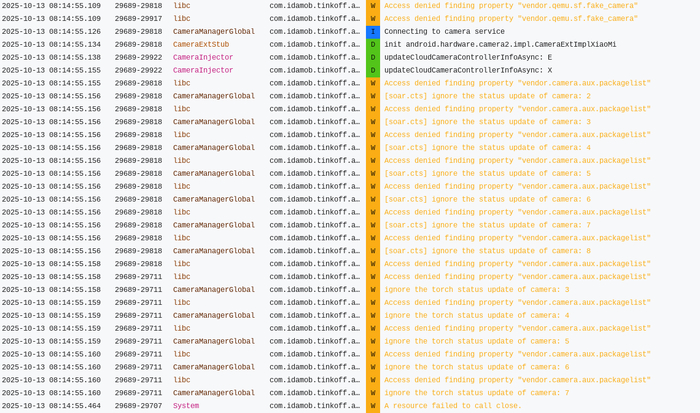Click Warning badge beside soar.cts camera: 8 message
This screenshot has height=413, width=700.
372,251
